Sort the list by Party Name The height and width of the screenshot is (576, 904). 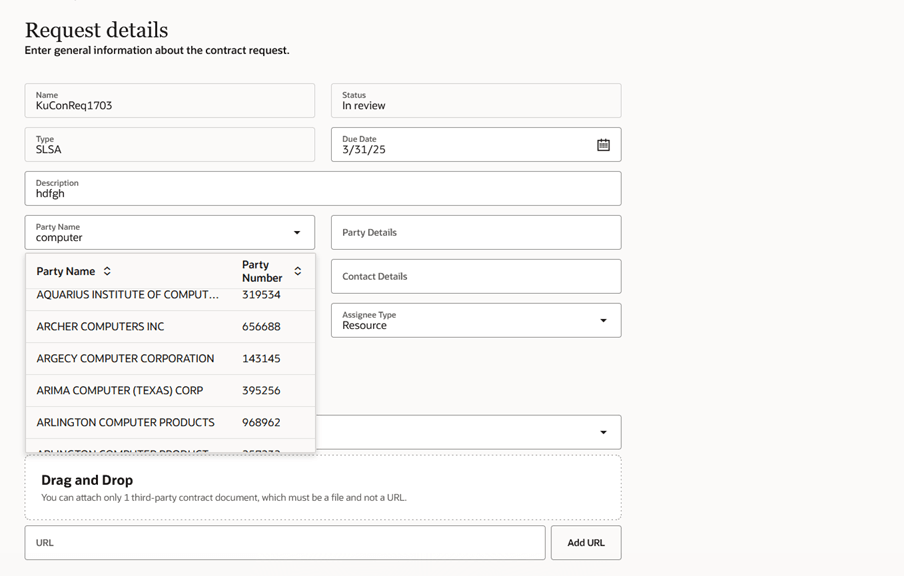coord(107,271)
